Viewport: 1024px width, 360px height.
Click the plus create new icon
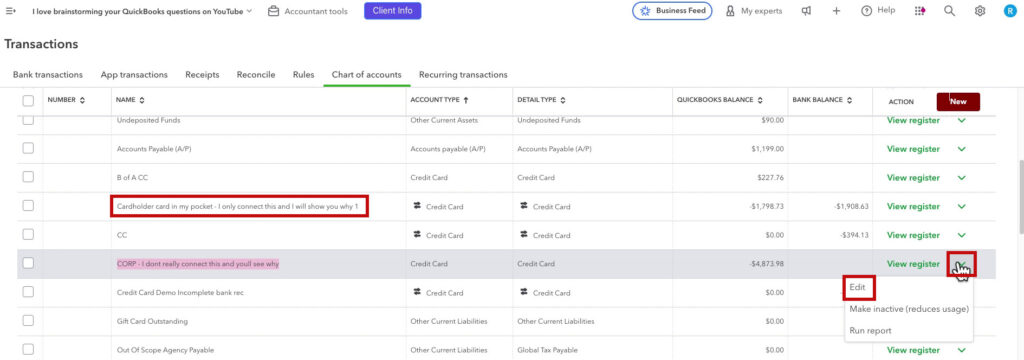836,11
